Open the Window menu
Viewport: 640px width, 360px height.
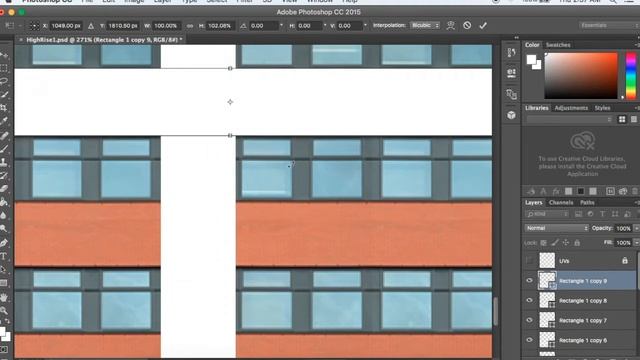(320, 1)
